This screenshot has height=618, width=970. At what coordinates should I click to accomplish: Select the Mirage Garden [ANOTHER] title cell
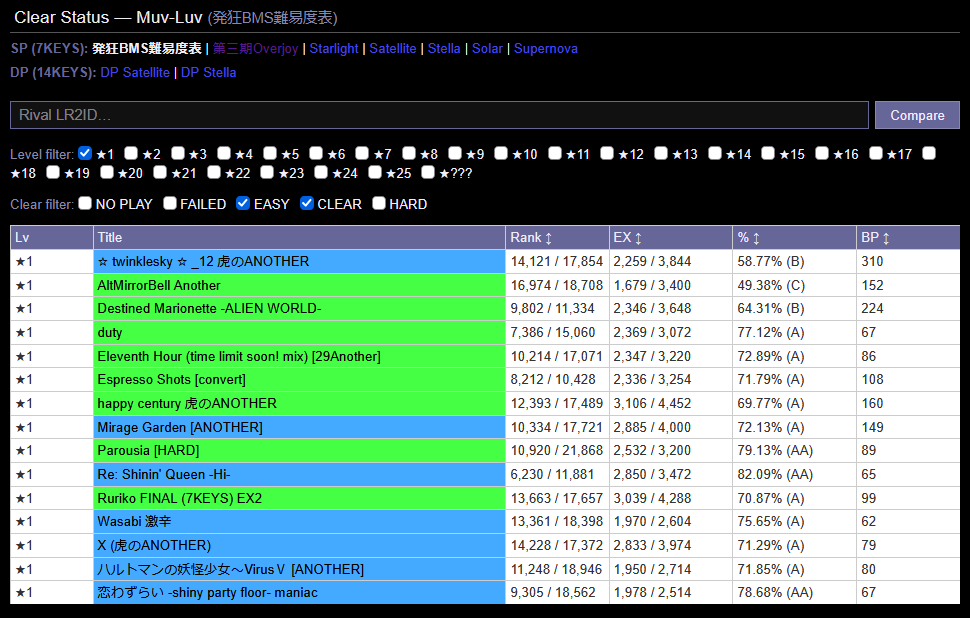[299, 427]
